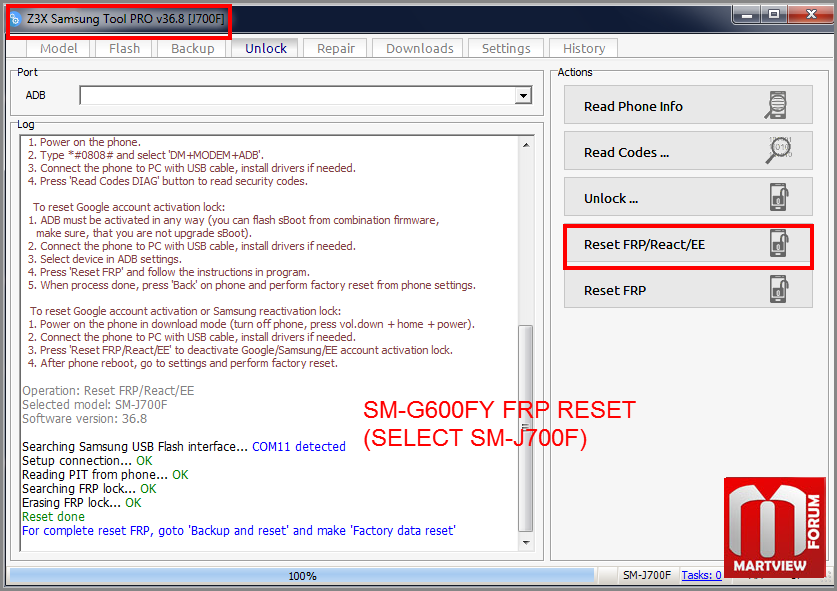
Task: Click the phone lock icon on Reset FRP
Action: point(779,289)
